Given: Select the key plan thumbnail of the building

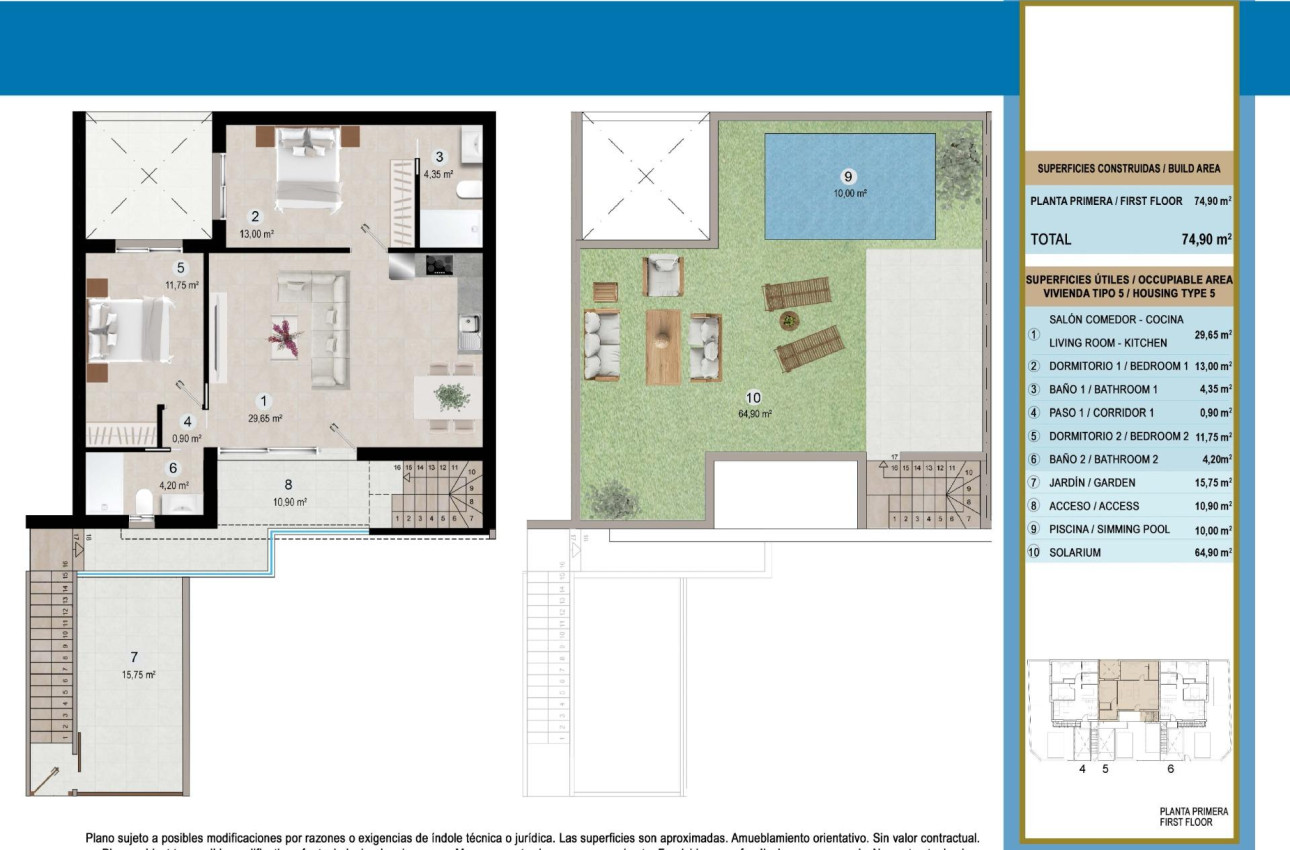Looking at the screenshot, I should (1128, 709).
